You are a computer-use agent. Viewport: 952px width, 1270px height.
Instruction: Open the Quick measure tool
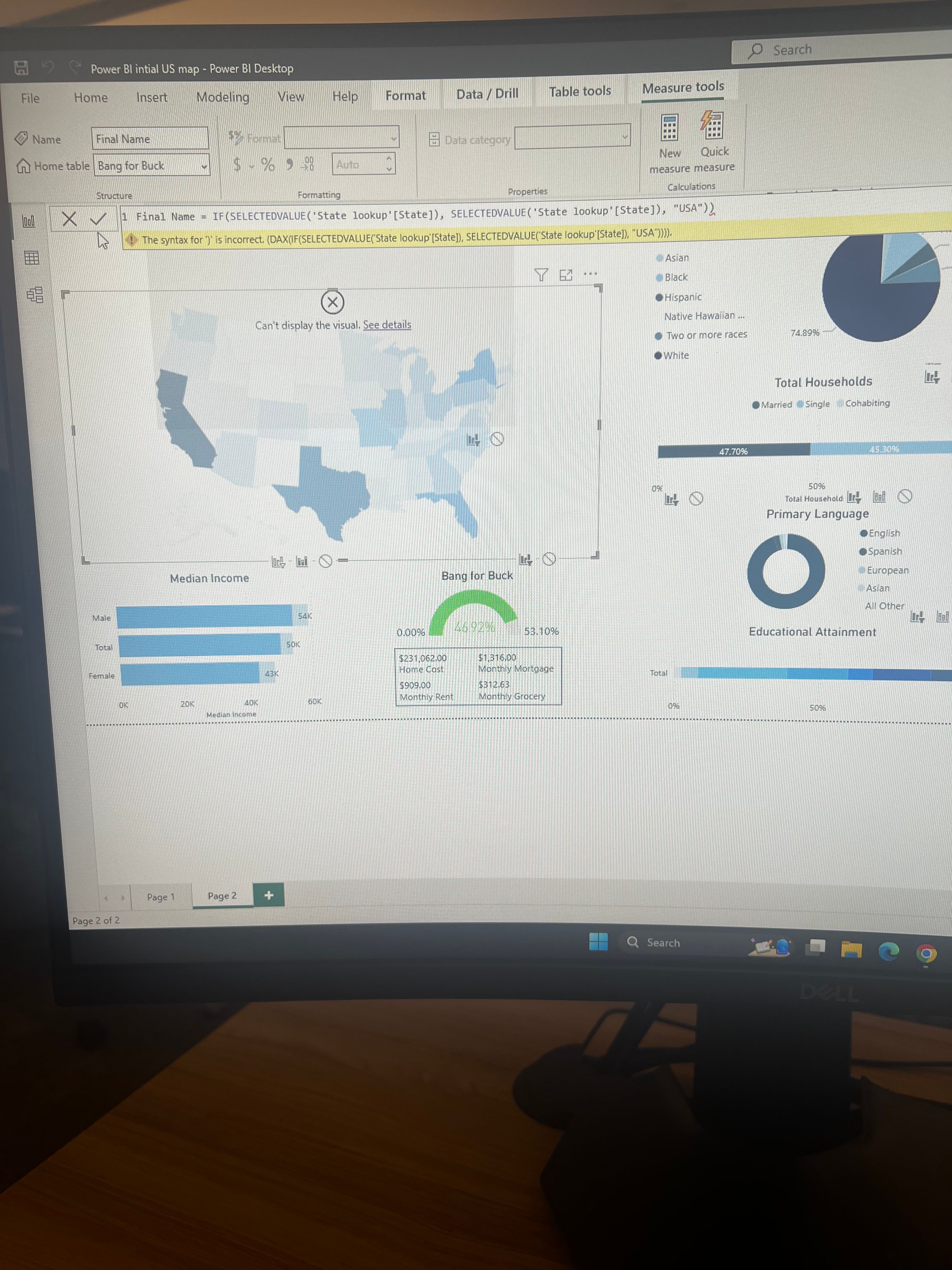(x=714, y=142)
